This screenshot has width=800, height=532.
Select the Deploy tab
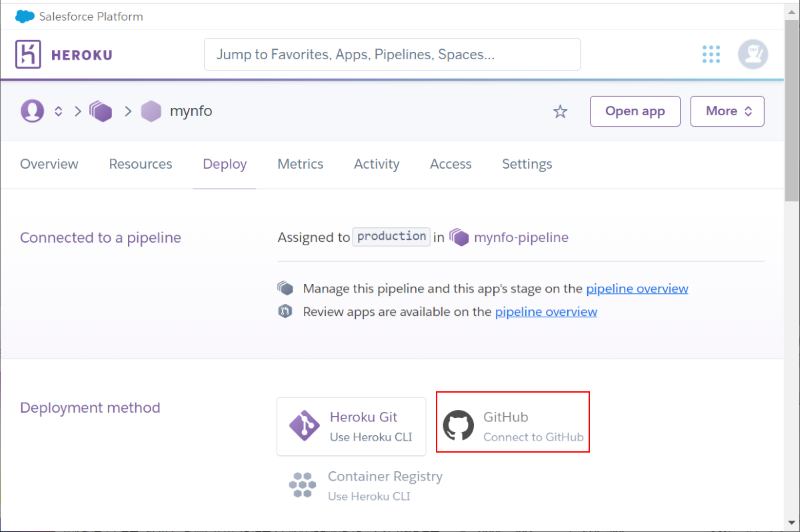click(224, 164)
